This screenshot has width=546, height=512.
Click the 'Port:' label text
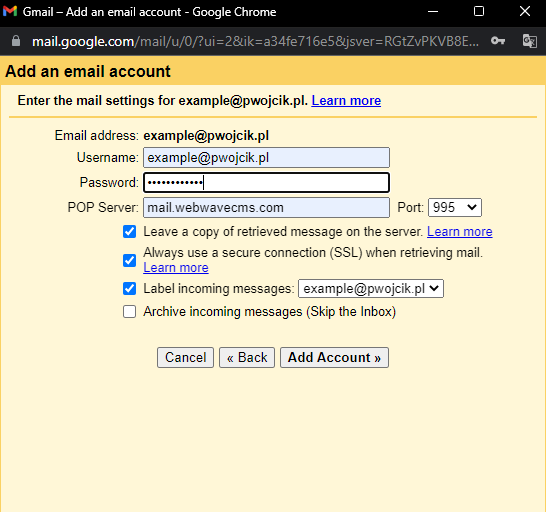tap(411, 208)
